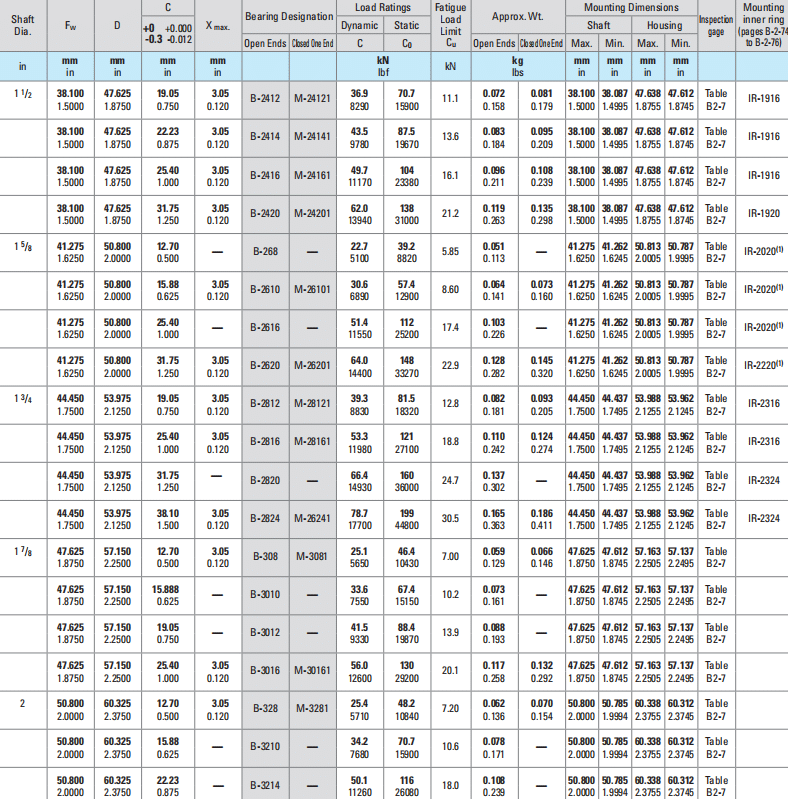This screenshot has width=788, height=799.
Task: Click the IR-1920 inner ring entry
Action: (763, 214)
